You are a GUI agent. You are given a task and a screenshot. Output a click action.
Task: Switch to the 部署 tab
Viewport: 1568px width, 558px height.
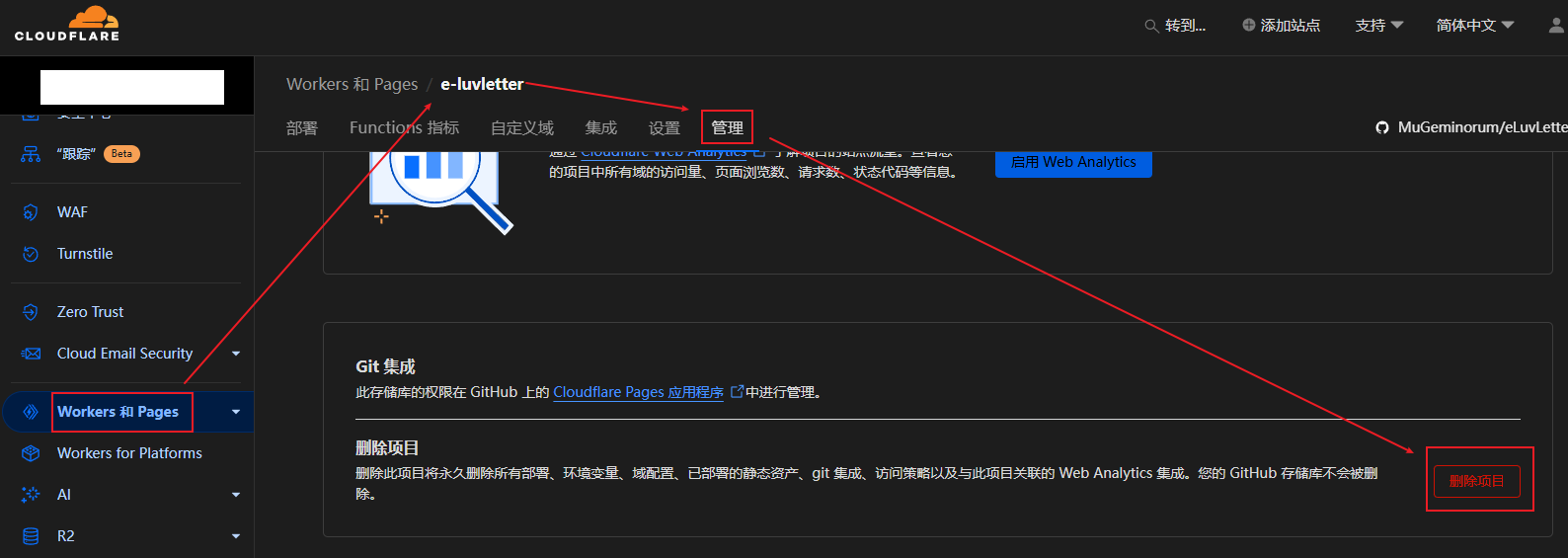click(302, 128)
